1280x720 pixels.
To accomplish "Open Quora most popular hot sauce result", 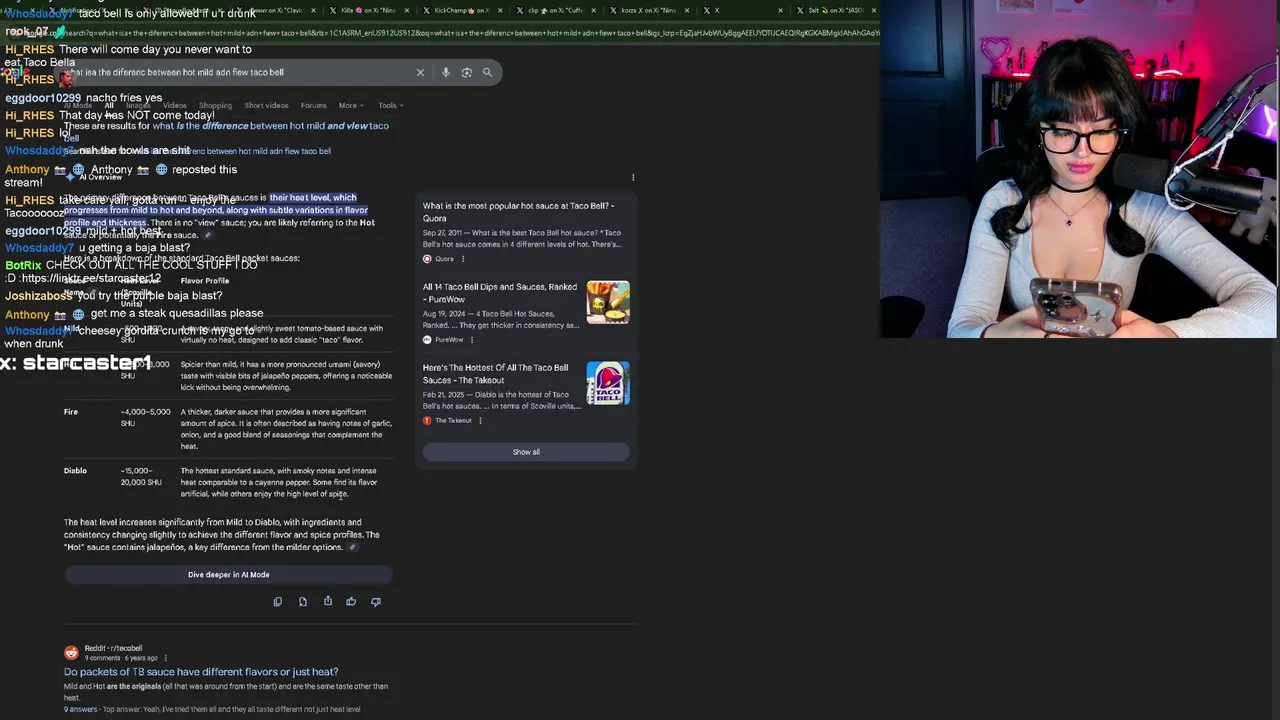I will (x=518, y=212).
